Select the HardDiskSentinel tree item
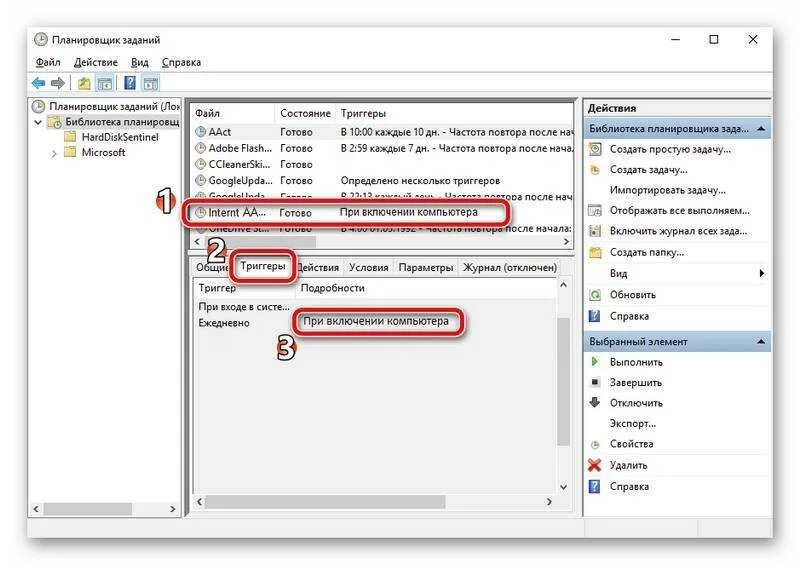 click(120, 137)
